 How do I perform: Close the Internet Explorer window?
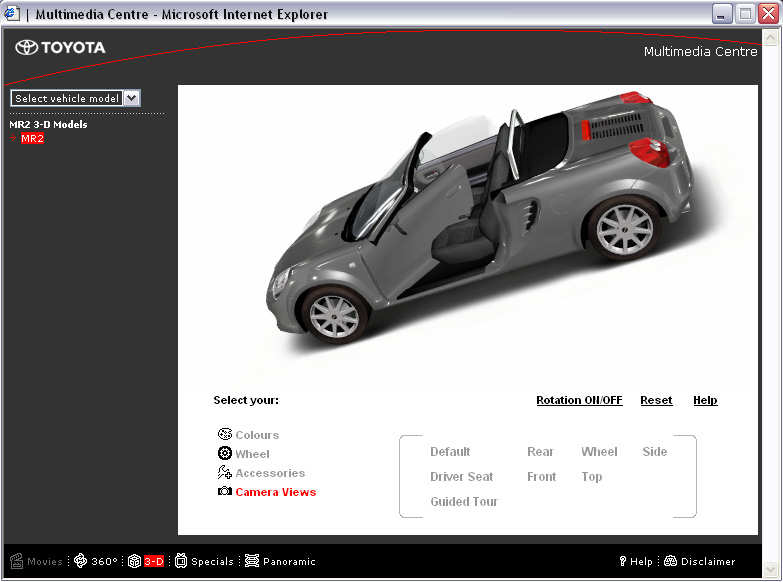(x=769, y=14)
